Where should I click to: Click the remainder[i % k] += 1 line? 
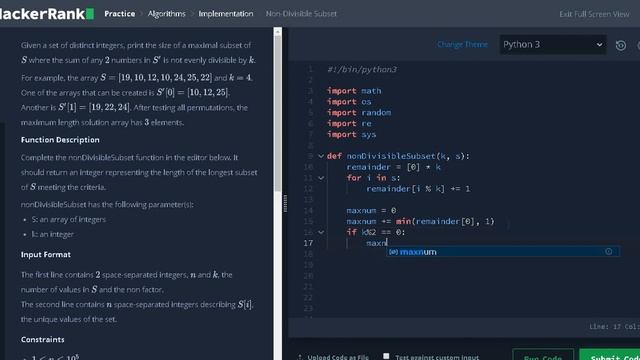click(418, 189)
